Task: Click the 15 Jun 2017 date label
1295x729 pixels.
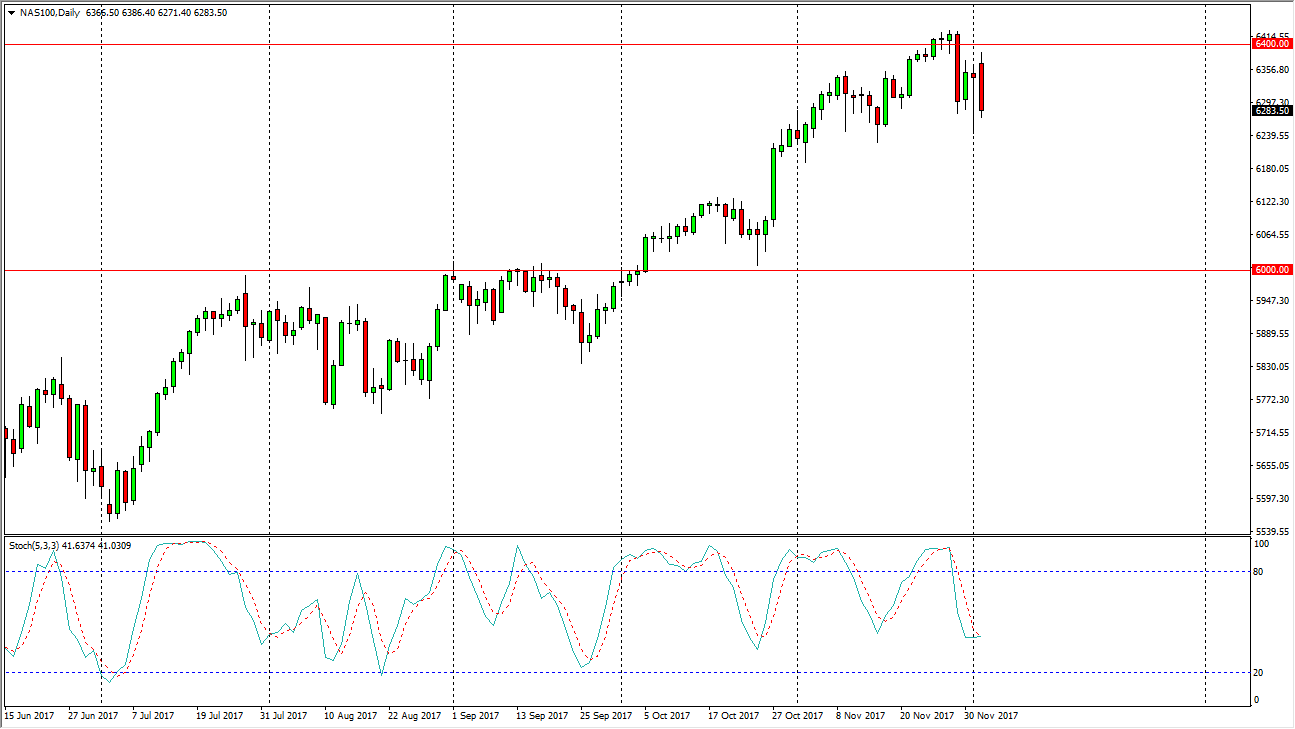Action: click(x=30, y=716)
